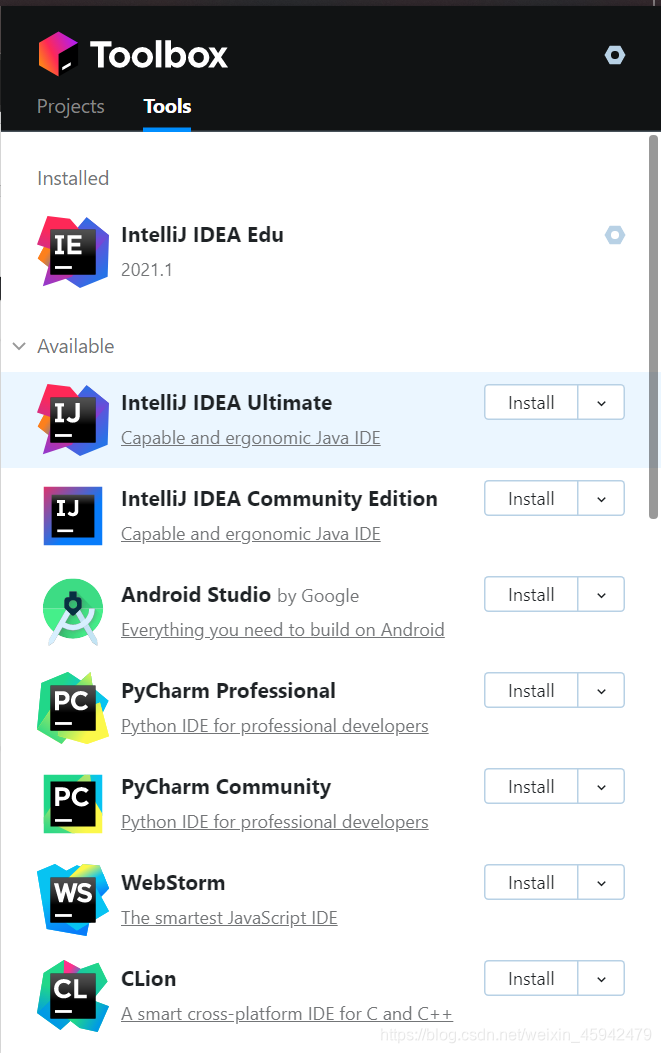Select the Tools tab
The width and height of the screenshot is (661, 1053).
pyautogui.click(x=167, y=106)
